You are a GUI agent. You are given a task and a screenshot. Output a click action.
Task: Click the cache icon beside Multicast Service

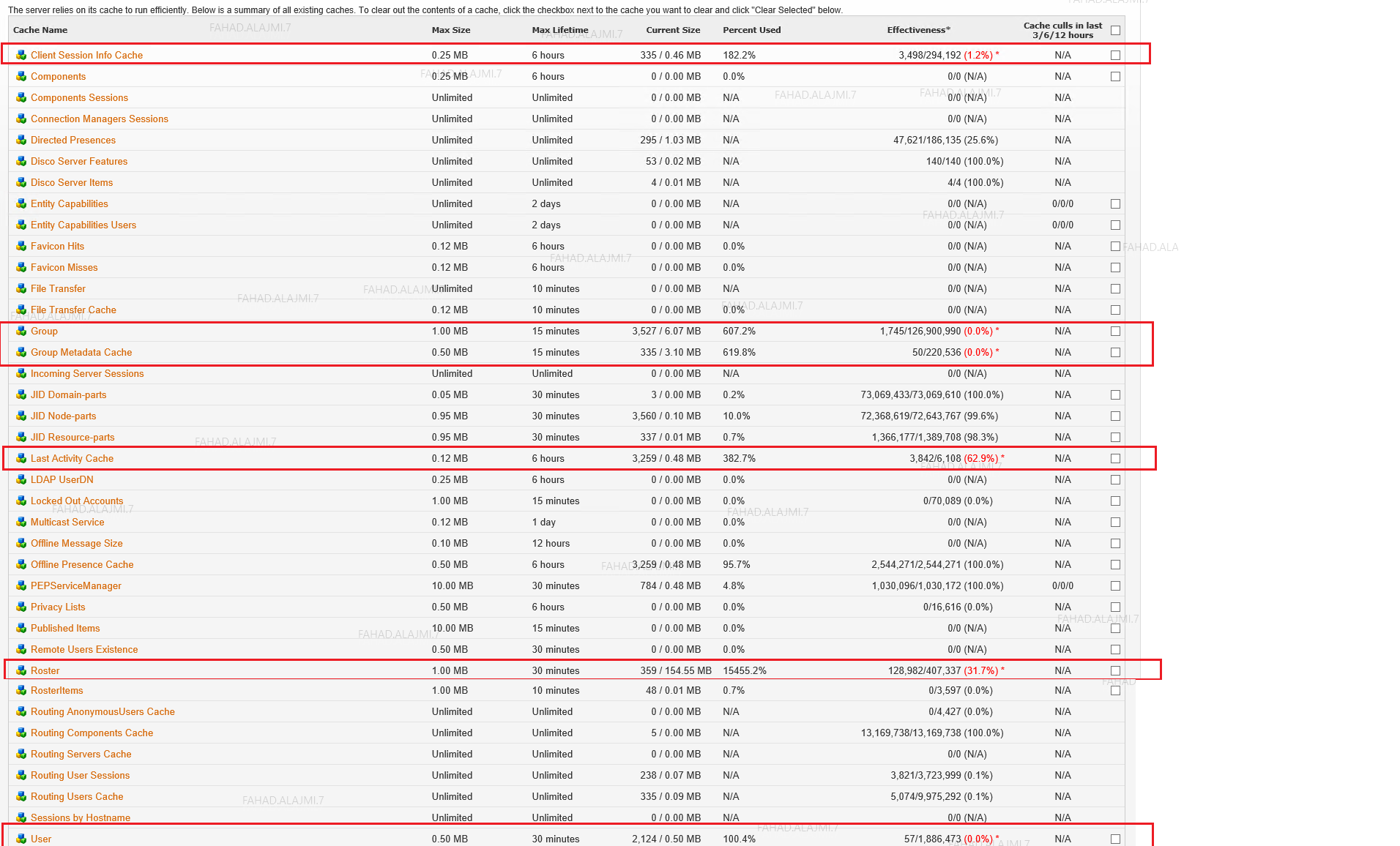21,522
